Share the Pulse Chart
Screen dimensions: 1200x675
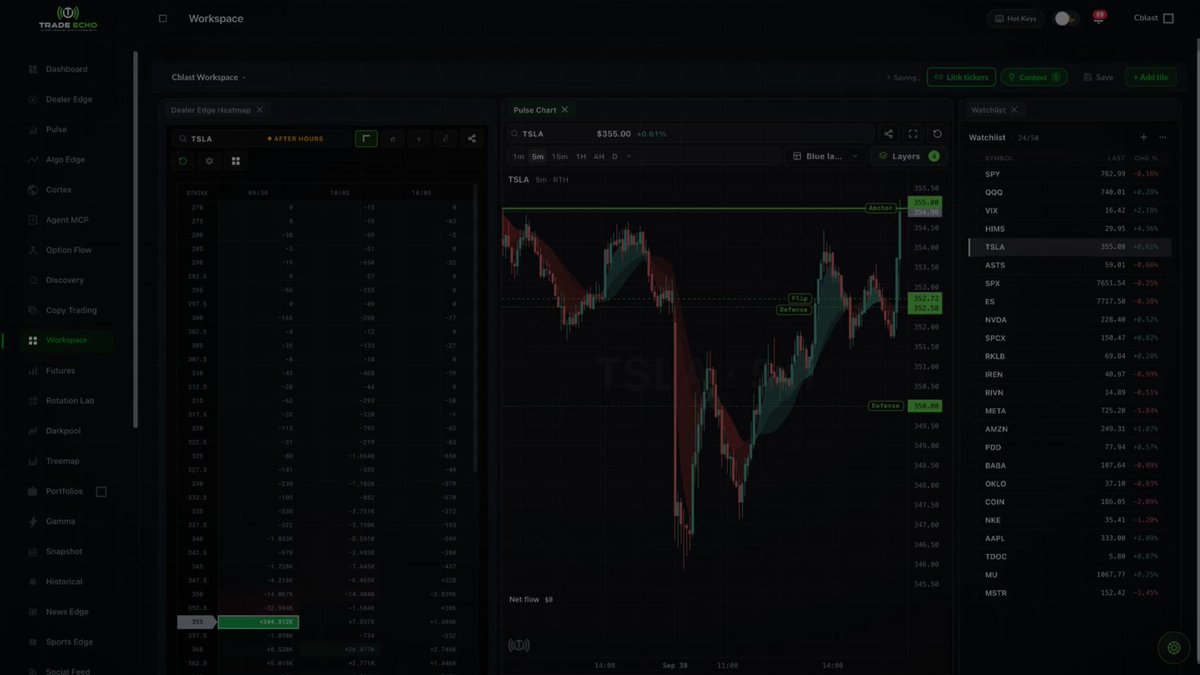(889, 134)
